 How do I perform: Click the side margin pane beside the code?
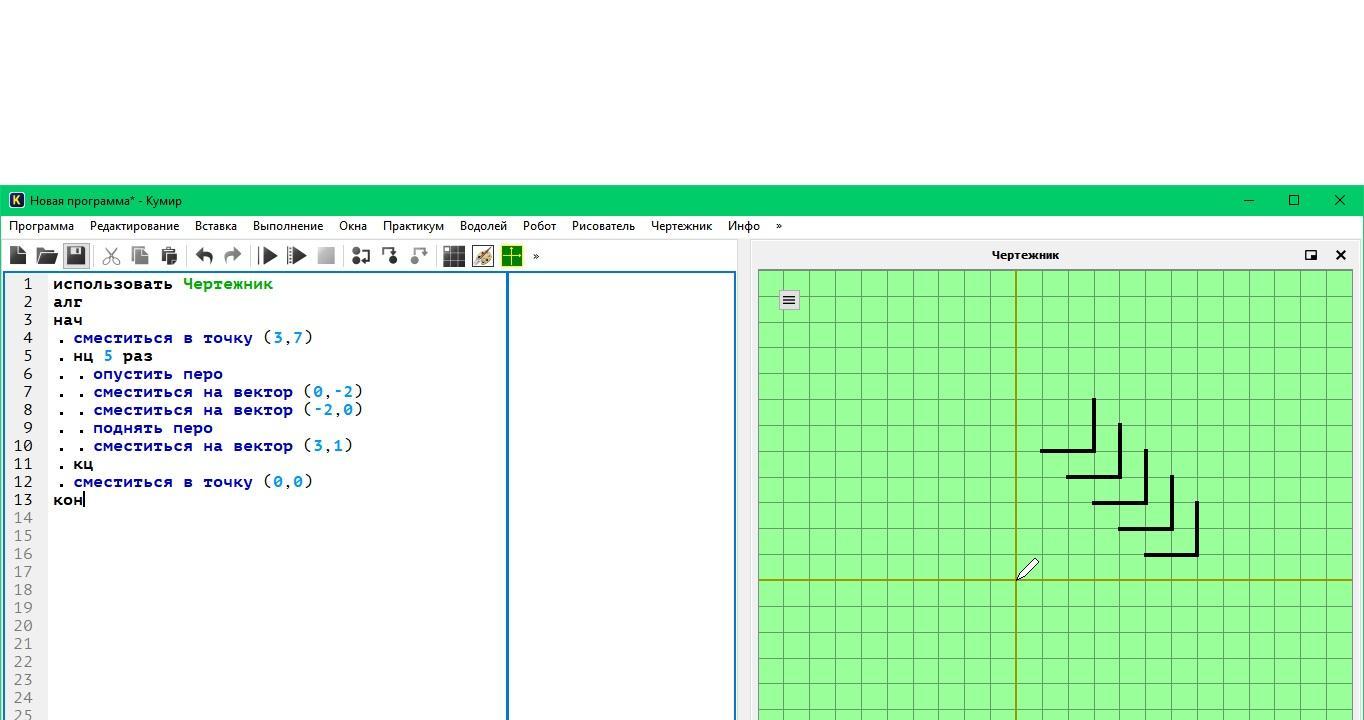coord(621,496)
